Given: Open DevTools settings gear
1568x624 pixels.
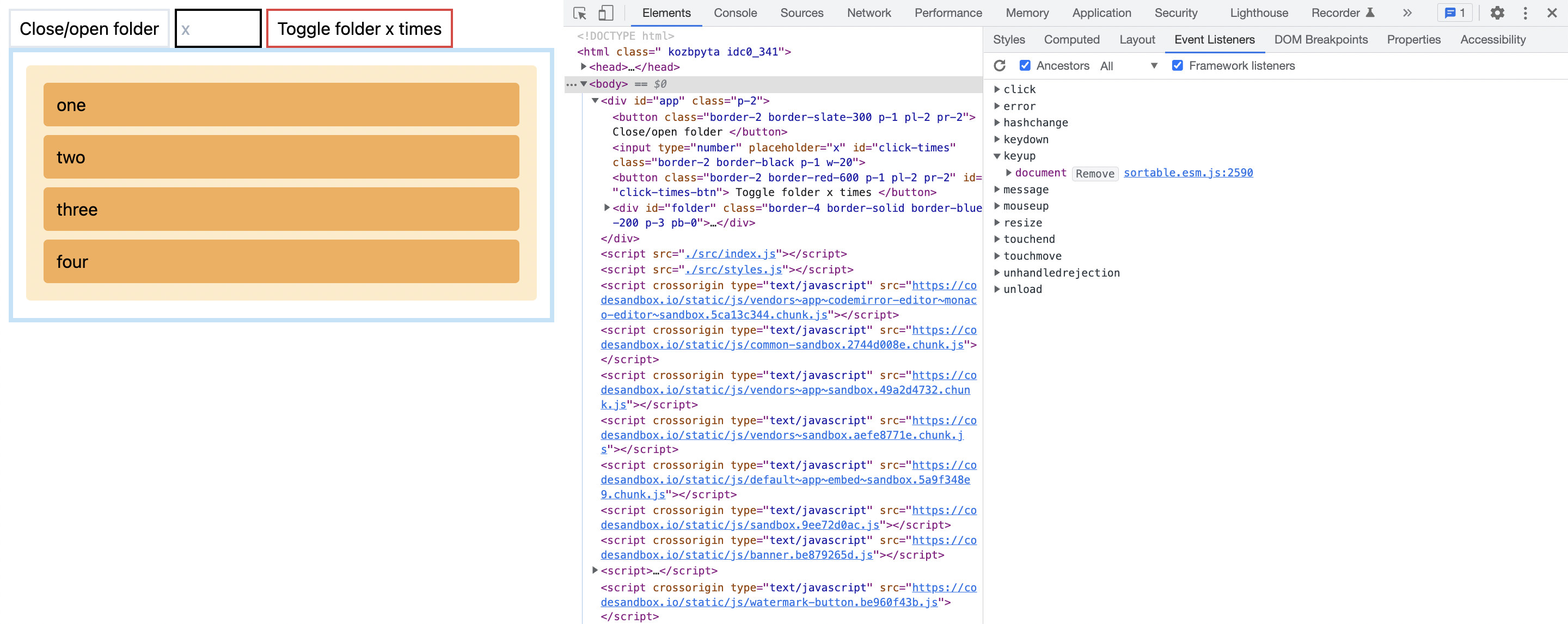Looking at the screenshot, I should point(1497,13).
